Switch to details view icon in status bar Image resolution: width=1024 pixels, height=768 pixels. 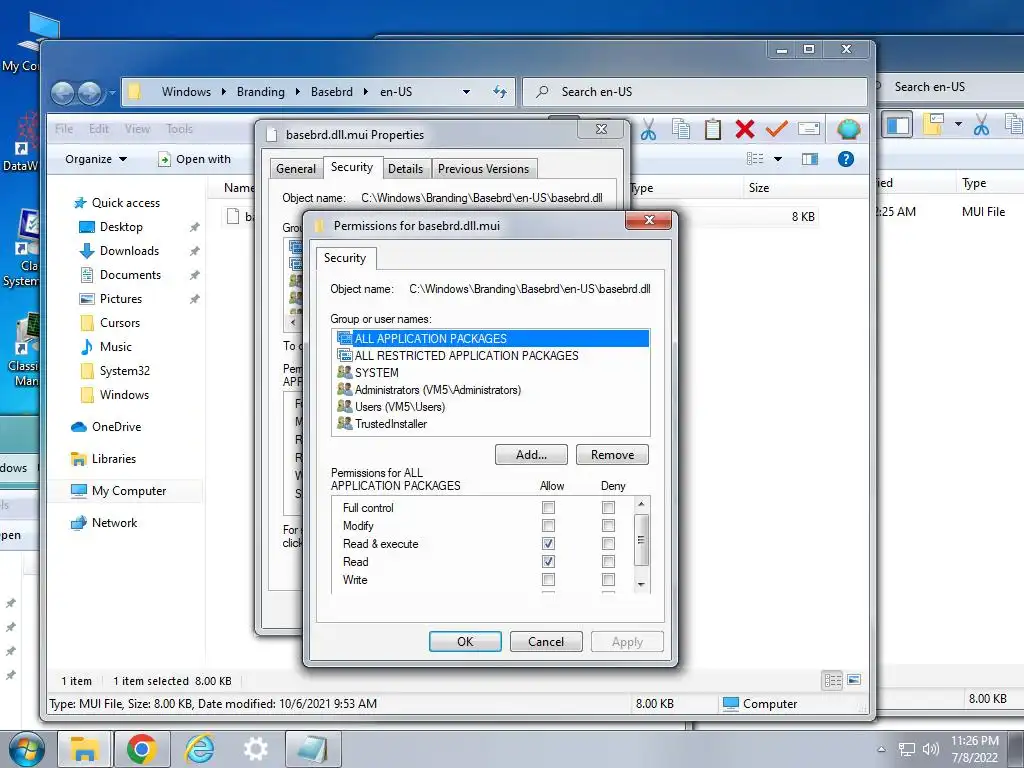[x=833, y=680]
